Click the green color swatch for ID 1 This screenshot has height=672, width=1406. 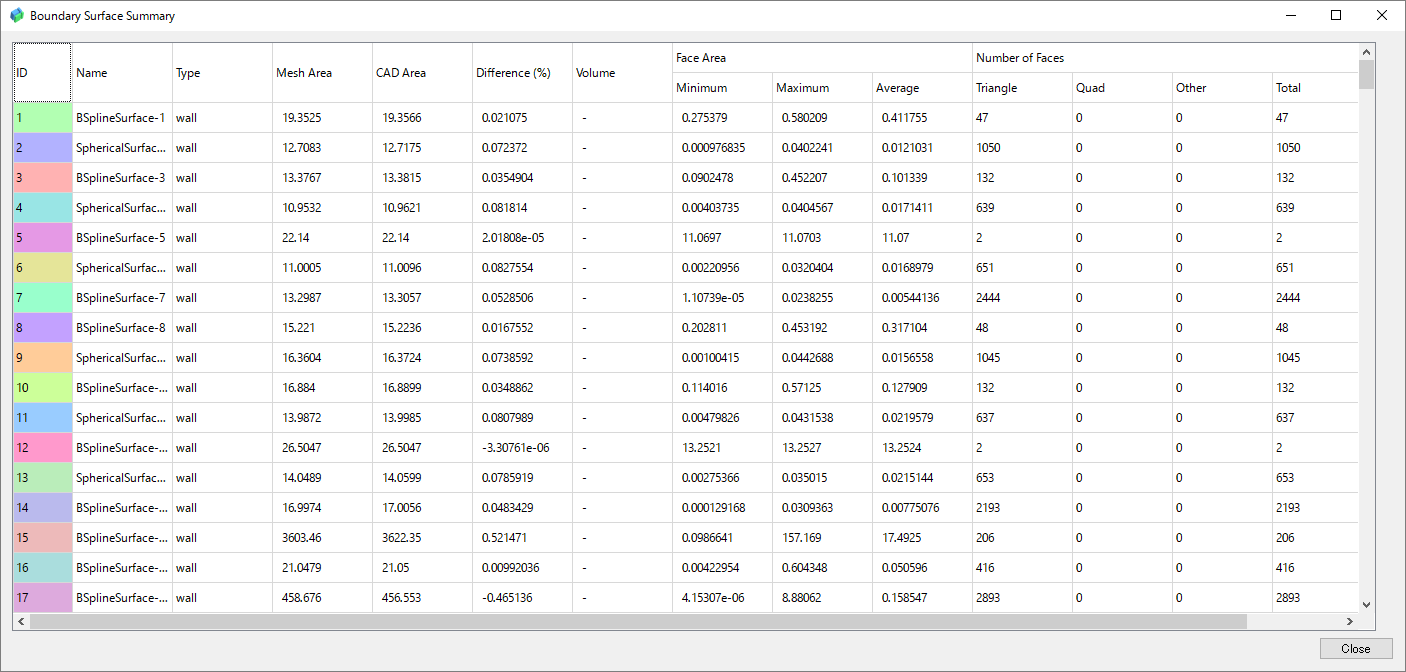43,118
